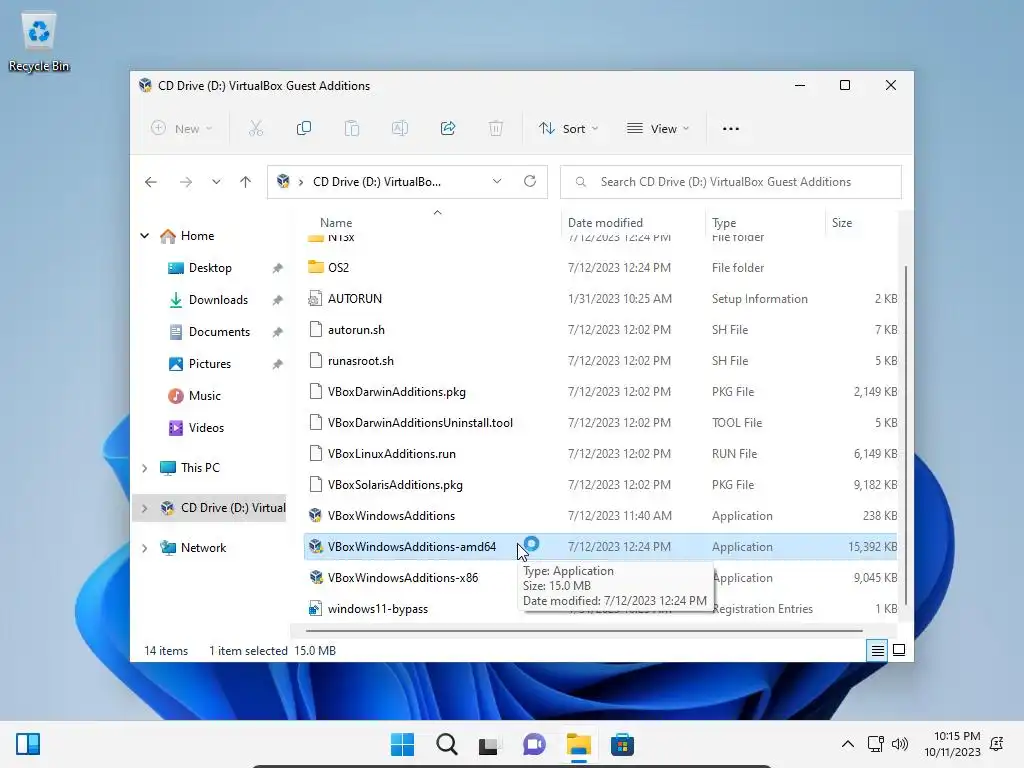Viewport: 1024px width, 768px height.
Task: Click the File Explorer taskbar icon
Action: click(x=579, y=744)
